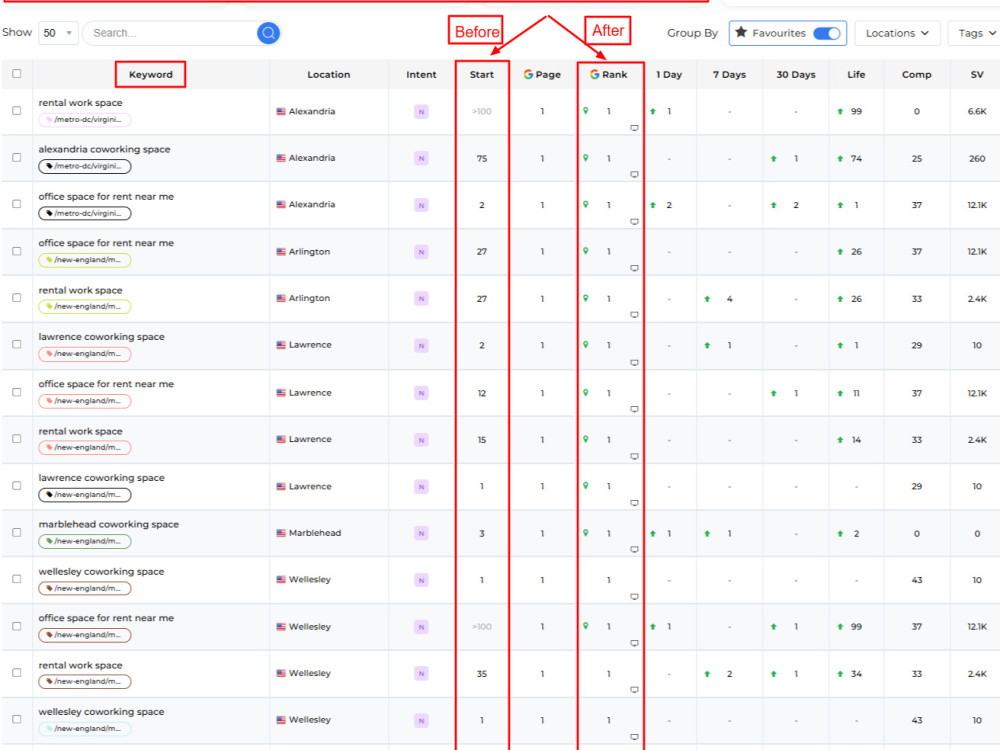This screenshot has width=1000, height=750.
Task: Click tag pill under alexandria coworking space keyword
Action: [x=85, y=166]
